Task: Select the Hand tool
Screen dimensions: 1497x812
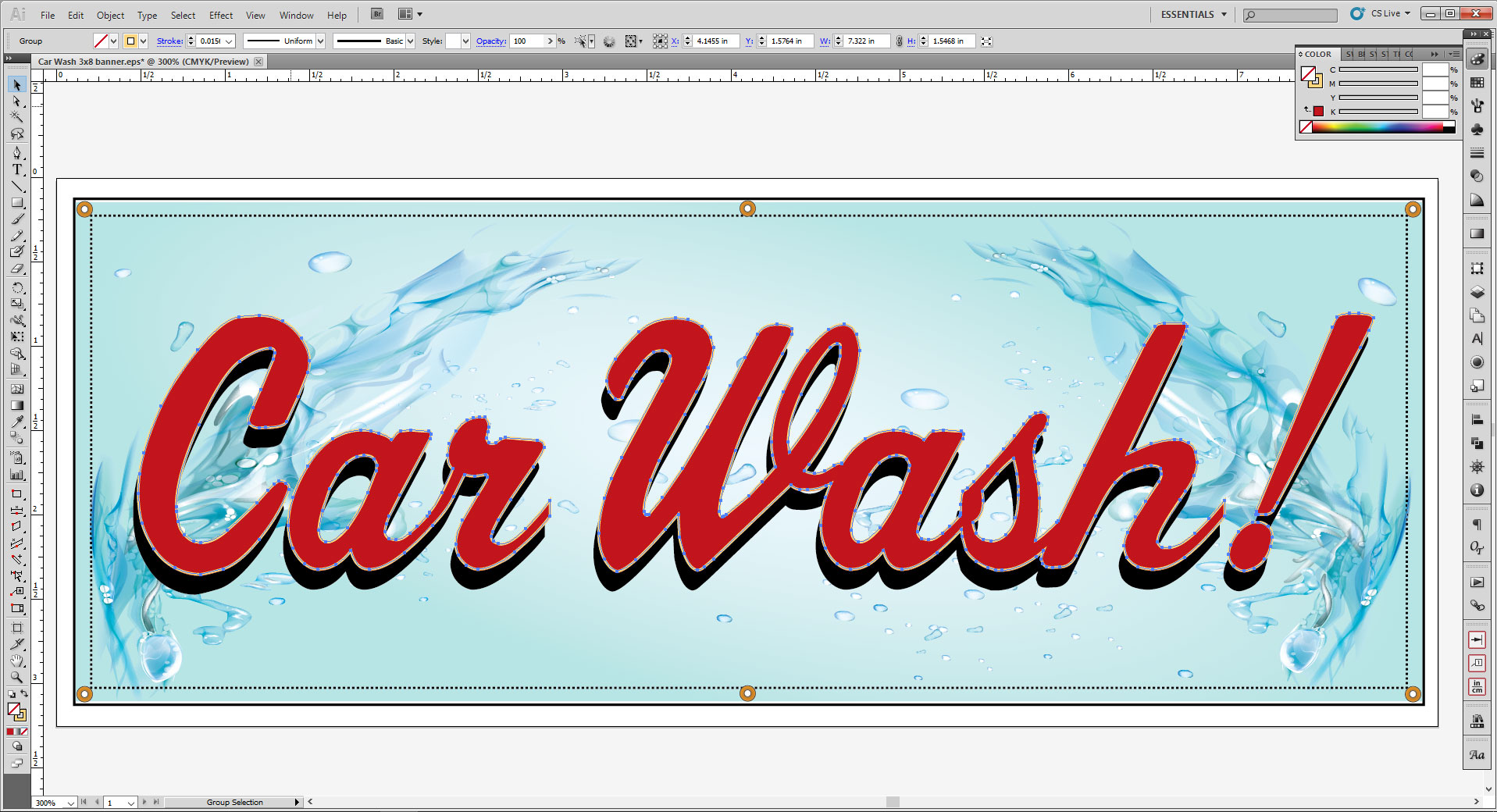Action: coord(17,661)
